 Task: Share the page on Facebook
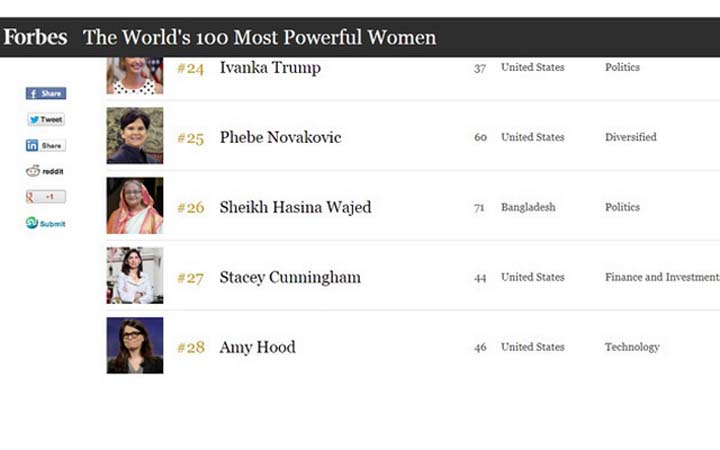point(46,93)
